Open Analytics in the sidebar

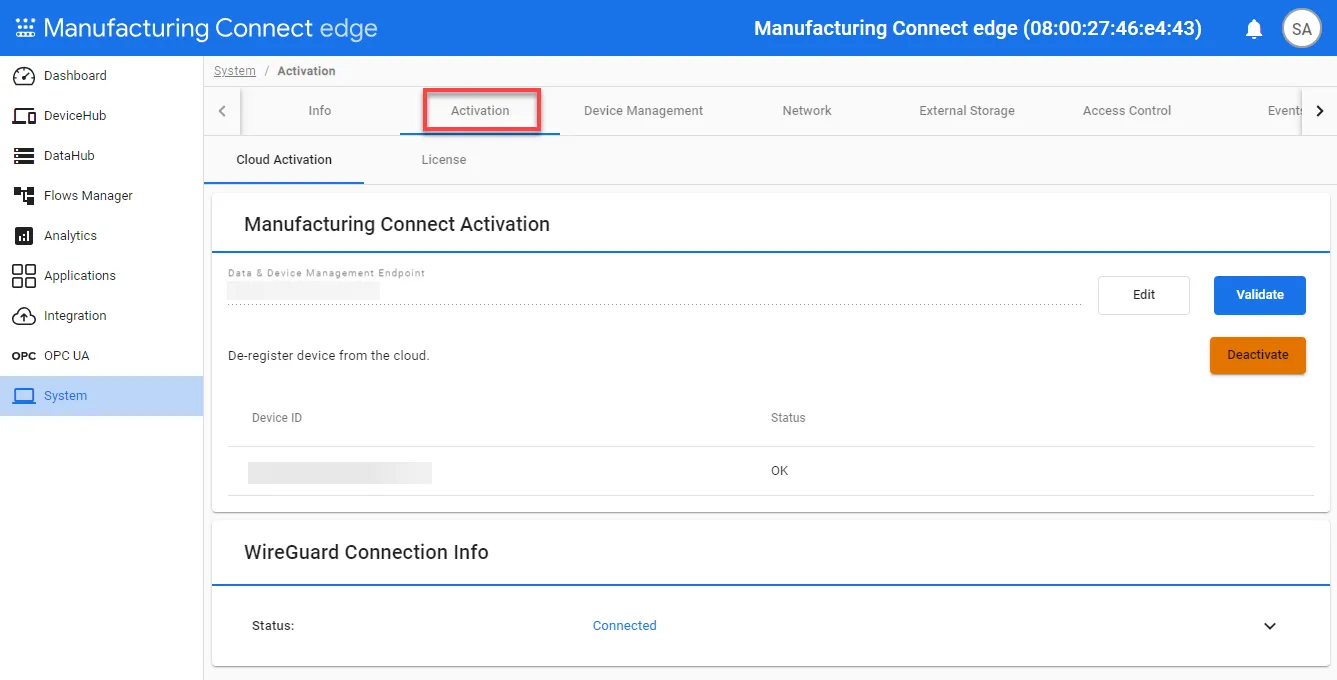(101, 236)
